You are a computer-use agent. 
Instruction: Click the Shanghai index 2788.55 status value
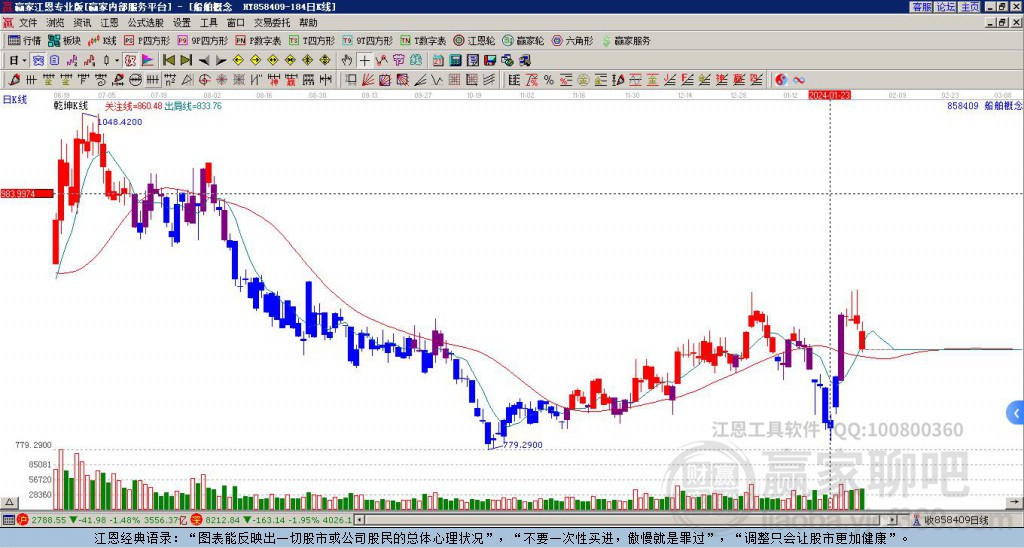click(x=48, y=520)
